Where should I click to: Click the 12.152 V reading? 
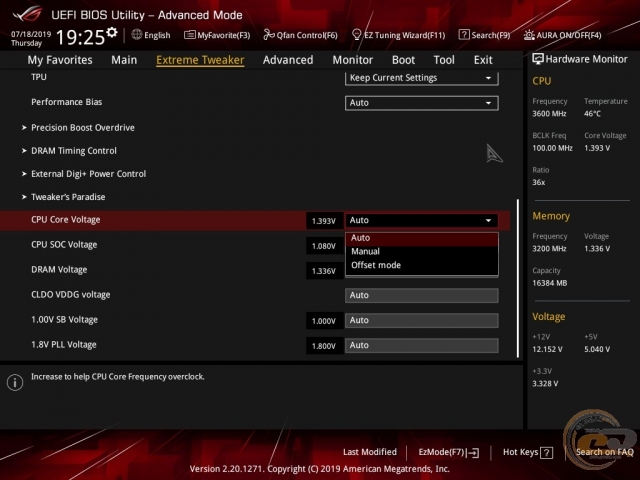[547, 349]
